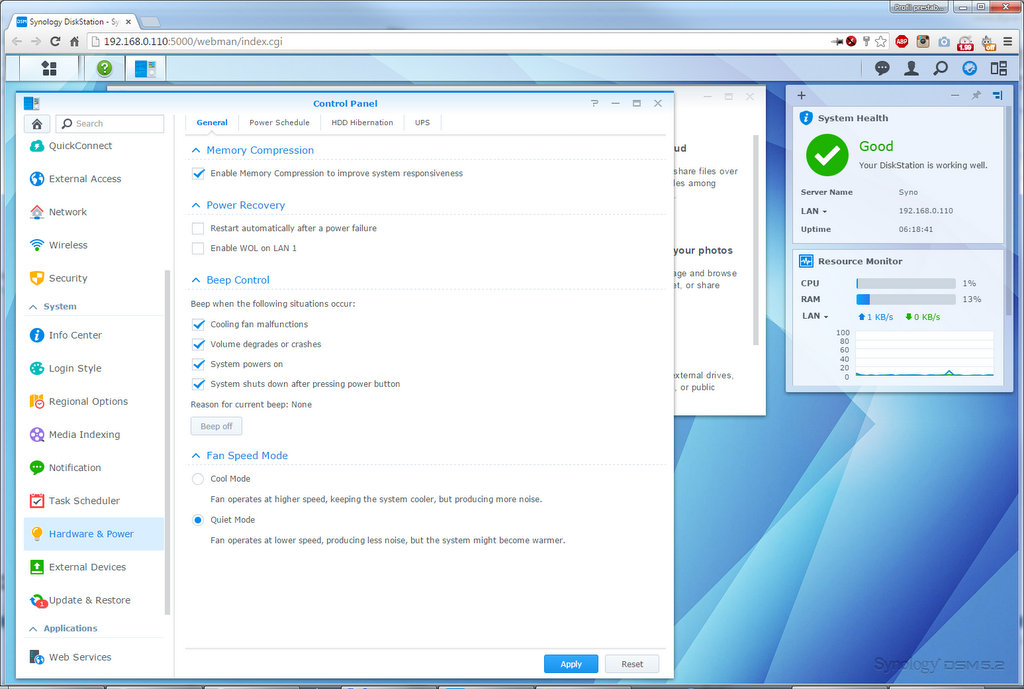Collapse the Beep Control section
The image size is (1024, 689).
click(x=196, y=280)
